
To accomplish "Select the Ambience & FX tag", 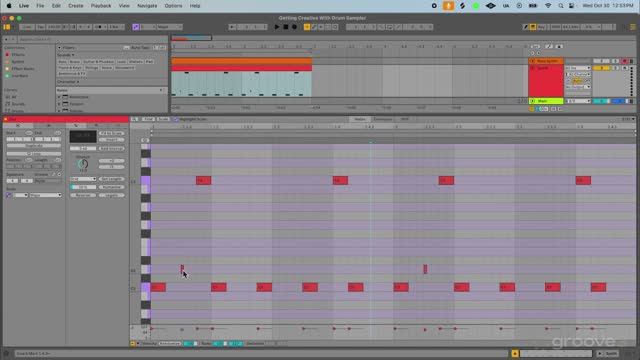I will tap(72, 74).
